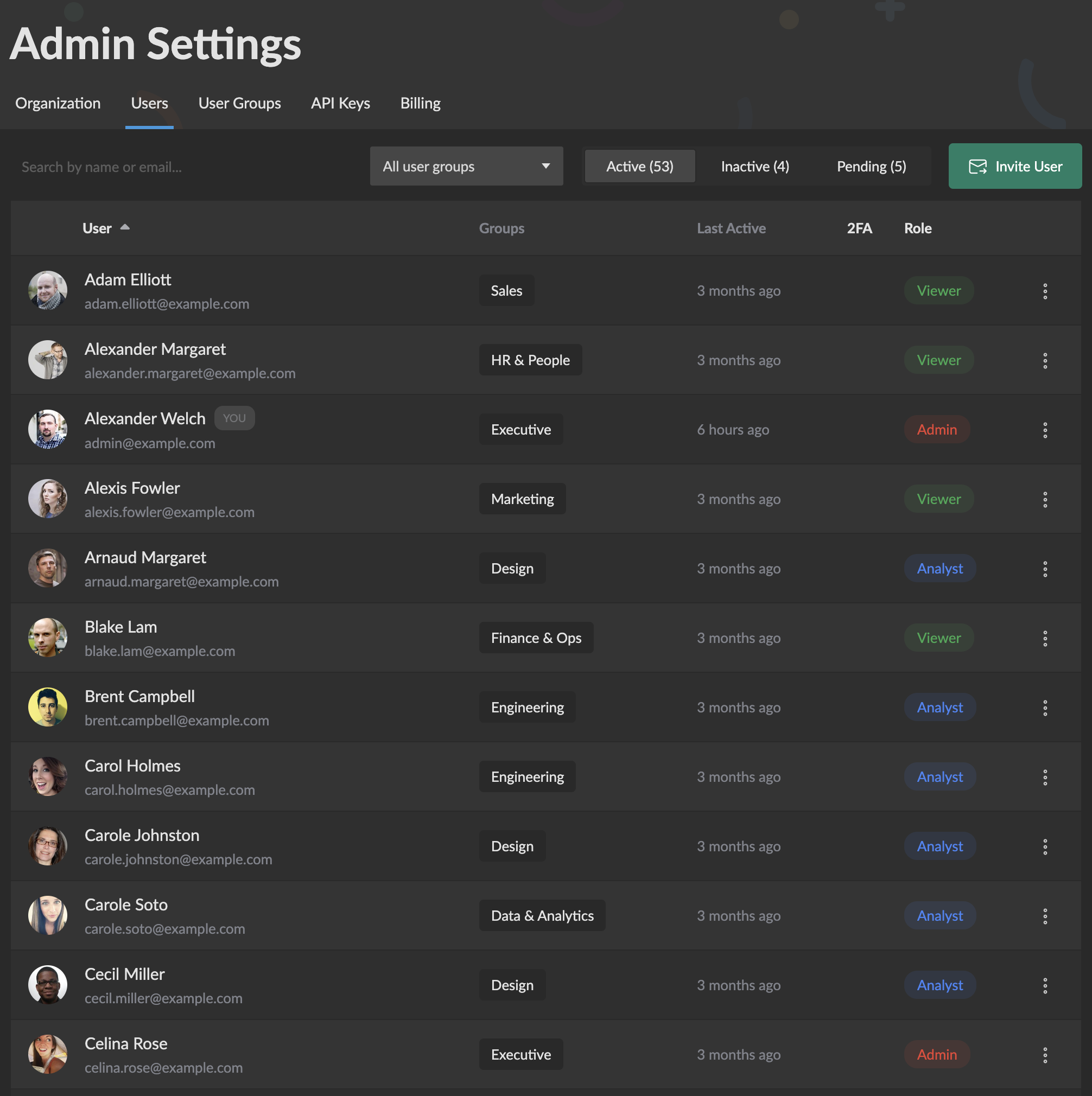Screen dimensions: 1092x1096
Task: Click the Invite User button
Action: point(1015,166)
